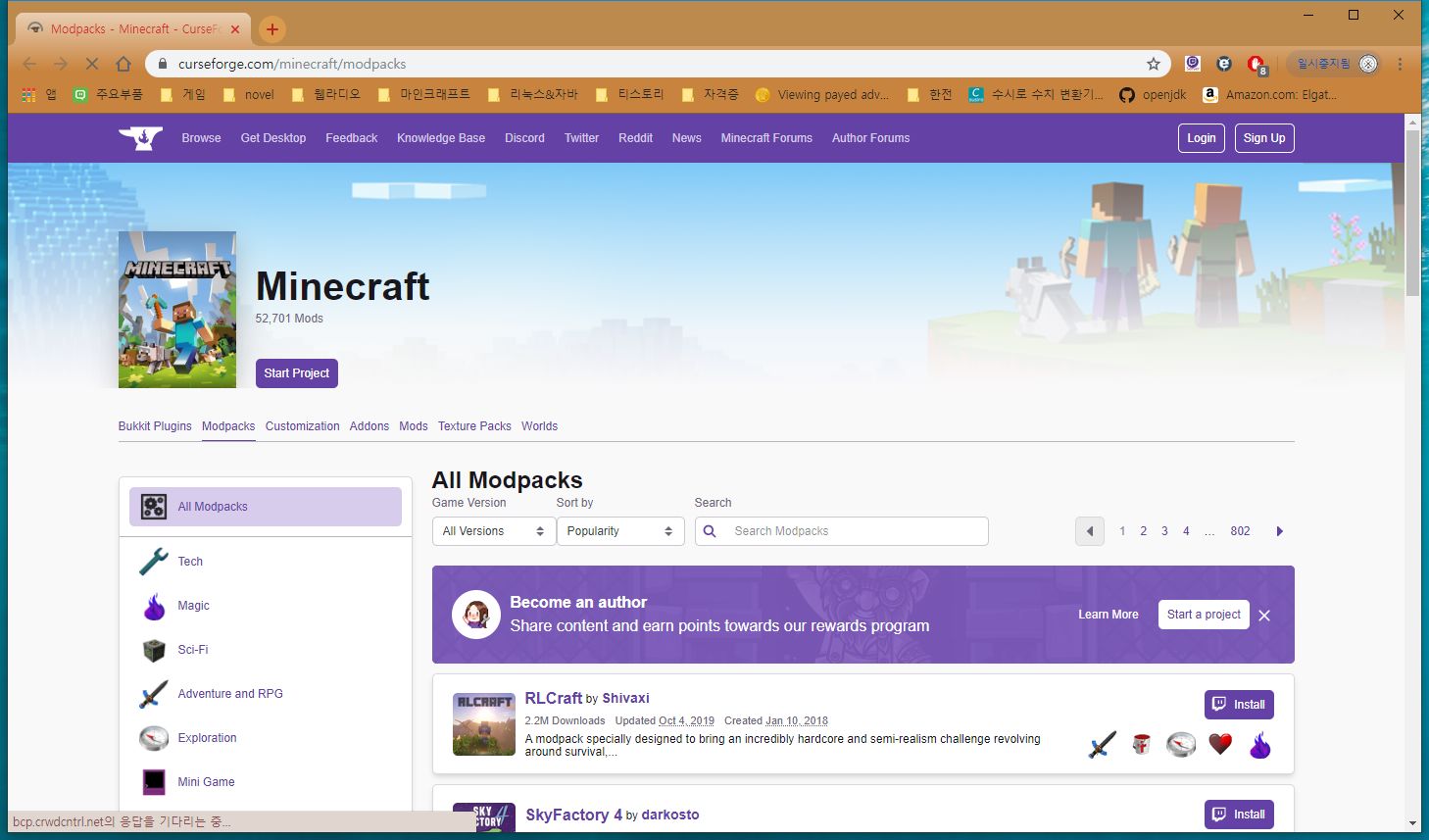
Task: Switch to the Addons tab
Action: pos(370,426)
